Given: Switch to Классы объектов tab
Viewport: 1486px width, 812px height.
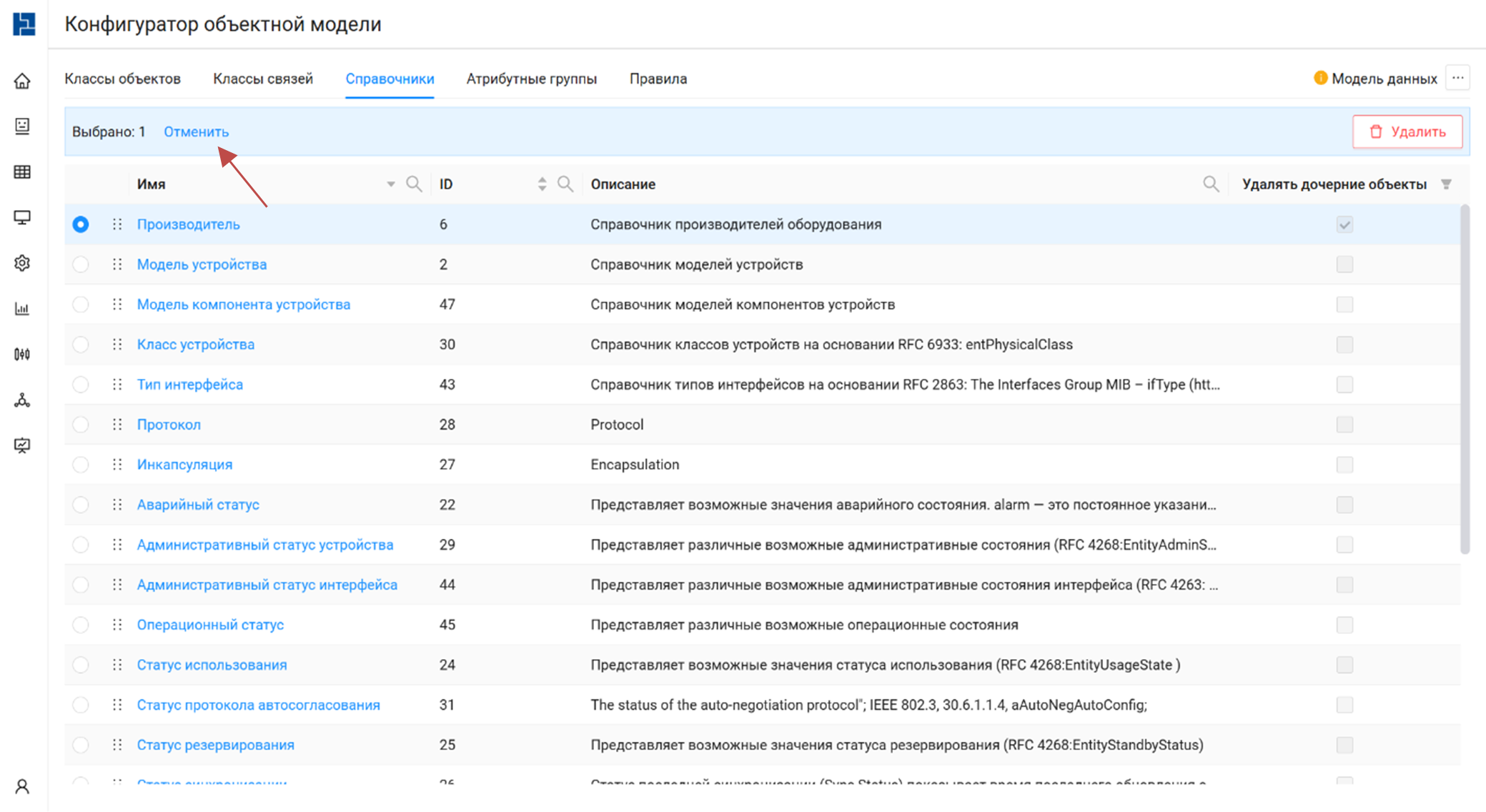Looking at the screenshot, I should (x=122, y=79).
